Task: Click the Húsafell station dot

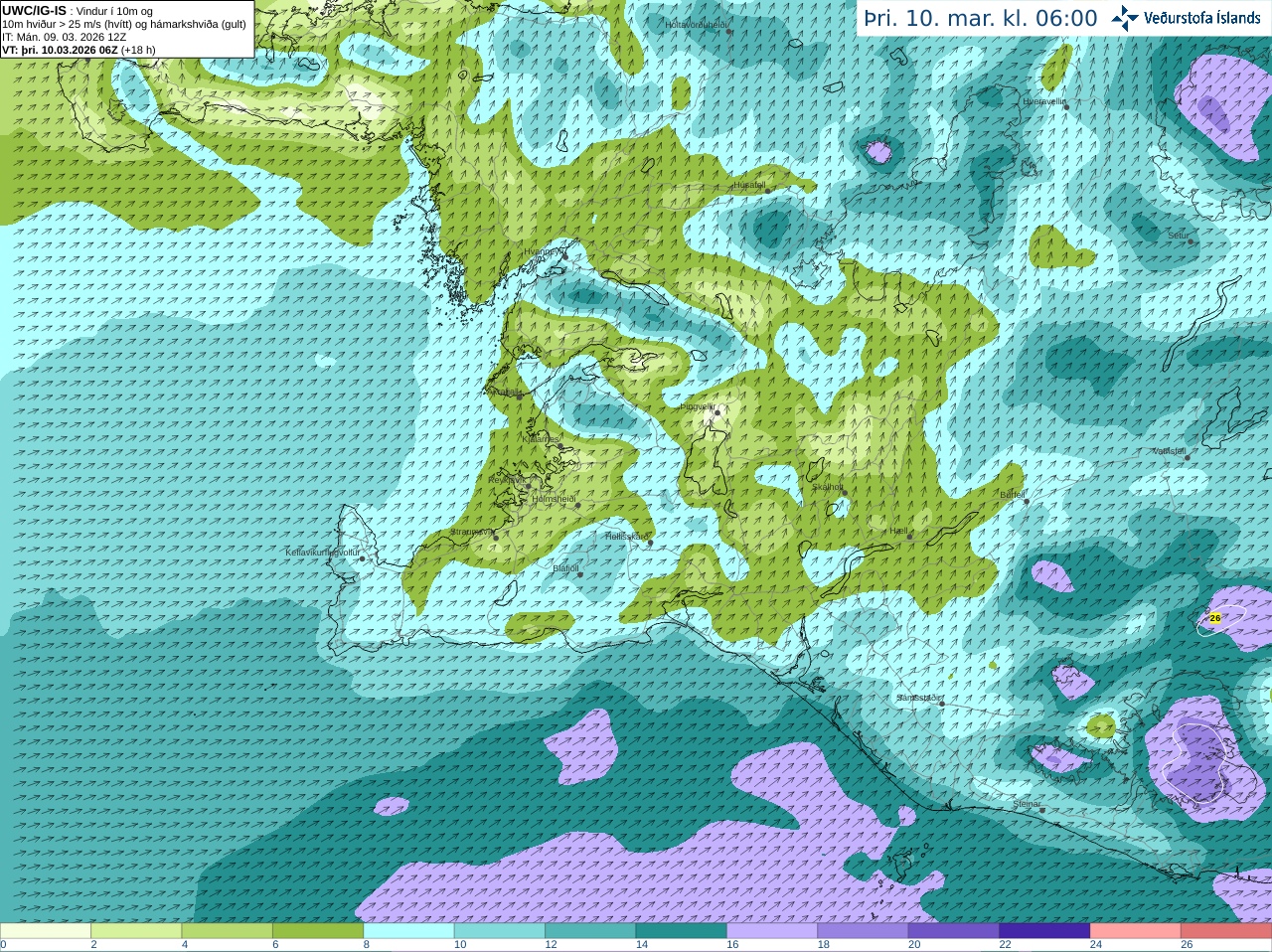Action: coord(767,191)
